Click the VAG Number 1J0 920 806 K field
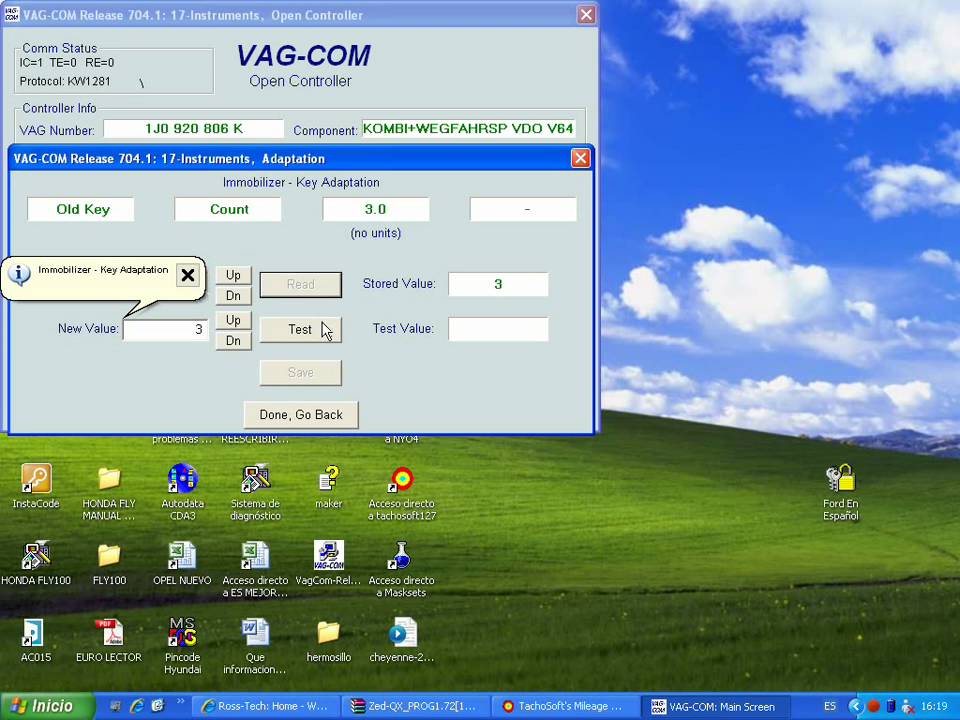 point(193,129)
